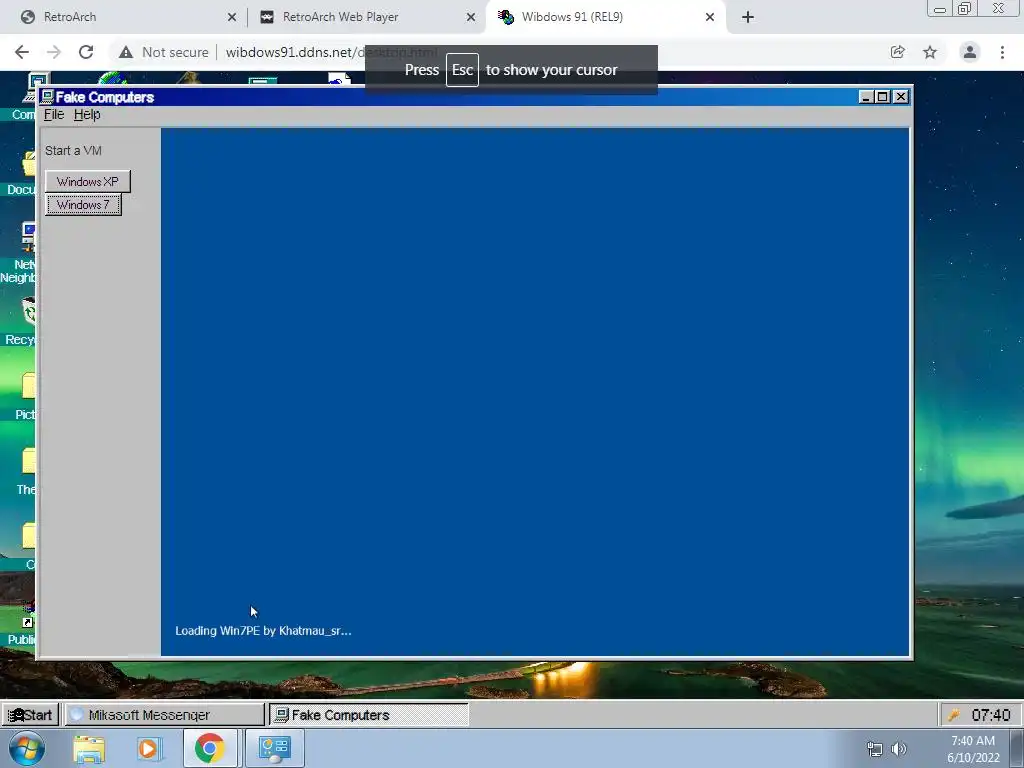Viewport: 1024px width, 768px height.
Task: Go forward in the browser
Action: coord(54,52)
